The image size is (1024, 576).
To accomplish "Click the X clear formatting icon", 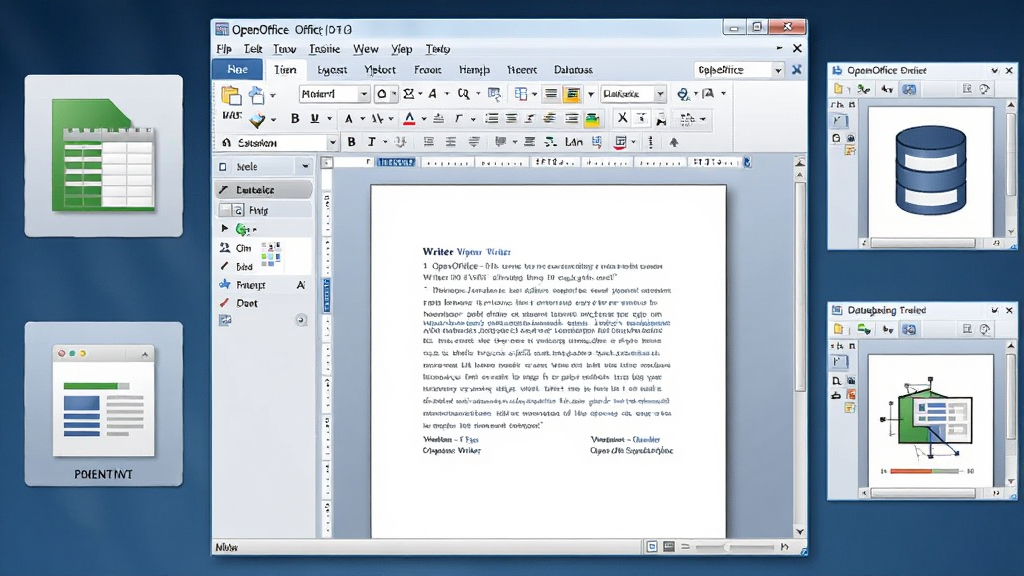I will click(x=622, y=118).
